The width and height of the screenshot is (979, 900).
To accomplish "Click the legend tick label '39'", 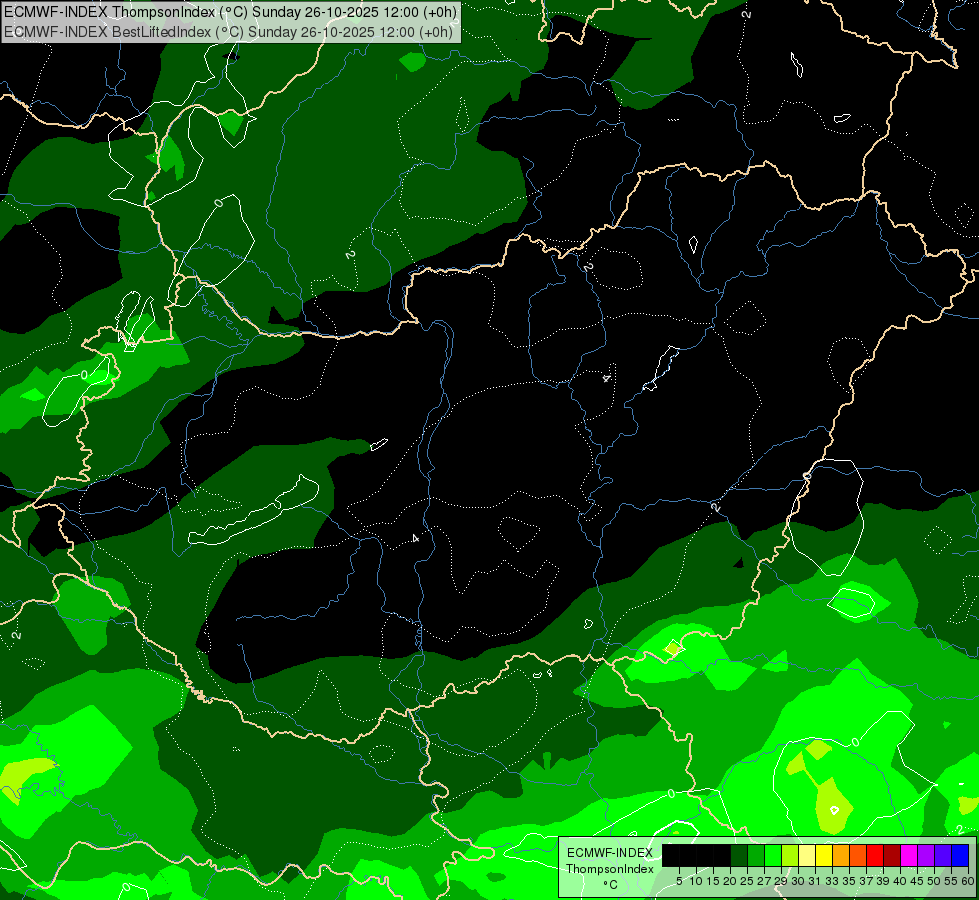I will coord(883,881).
